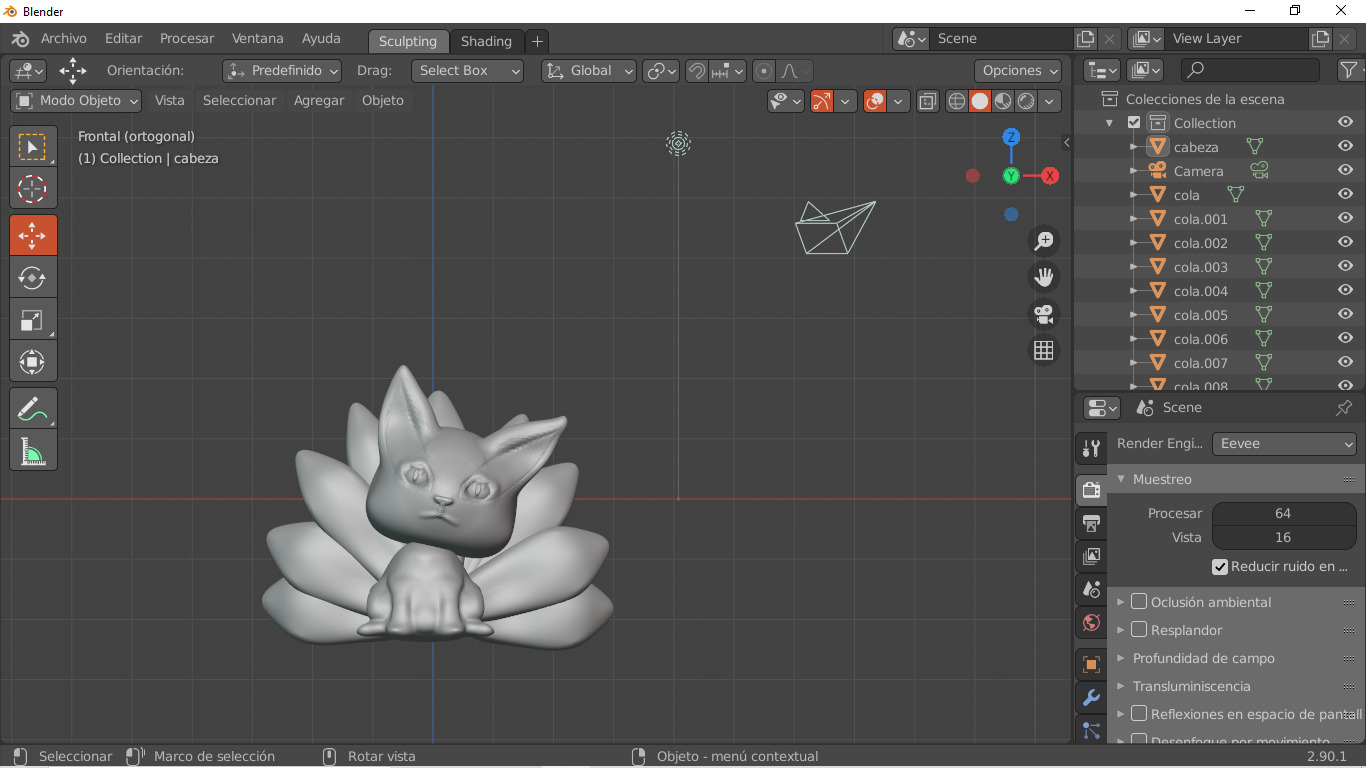
Task: Open Global transform orientation dropdown
Action: pyautogui.click(x=589, y=71)
